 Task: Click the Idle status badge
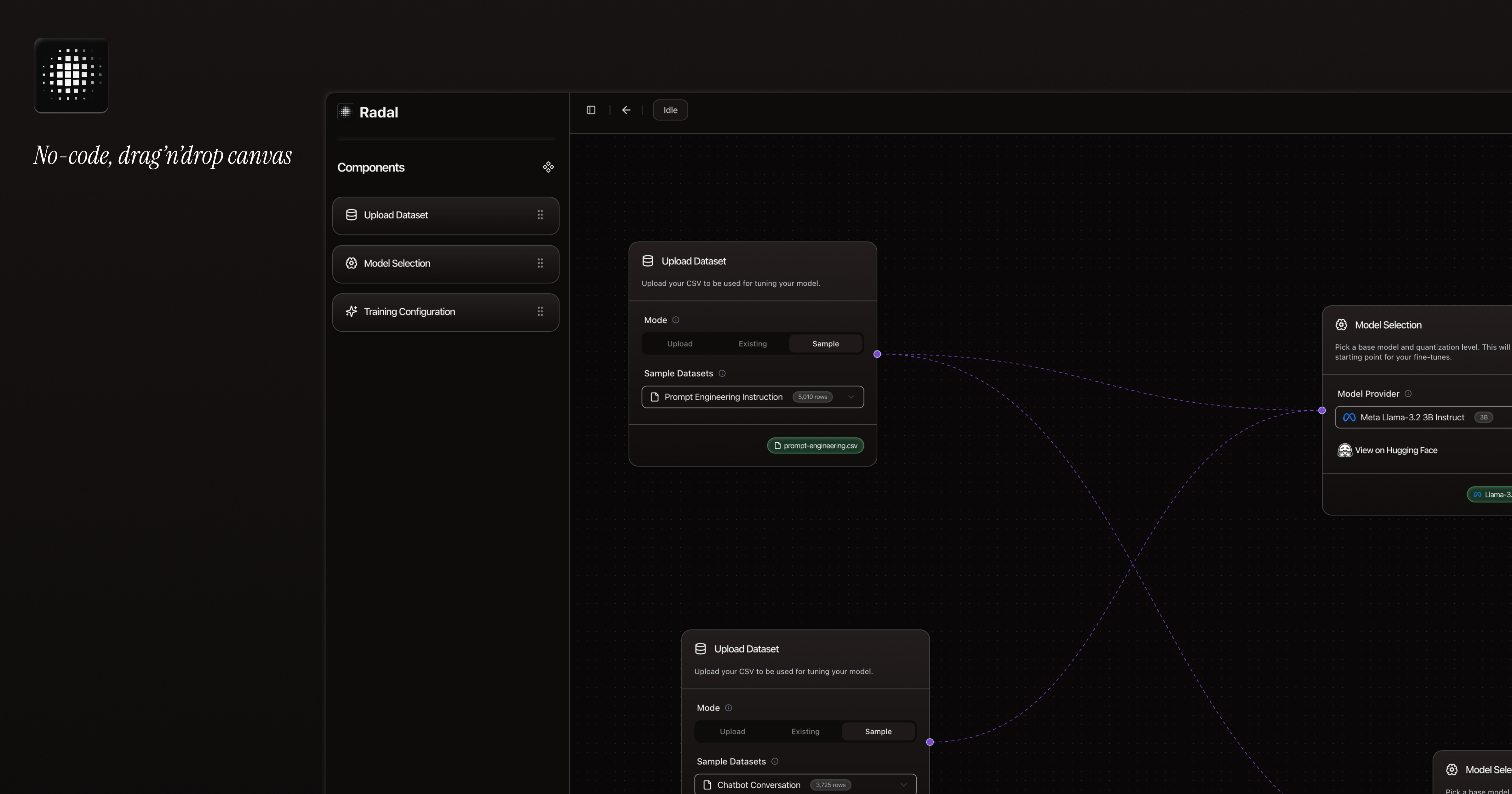tap(670, 110)
